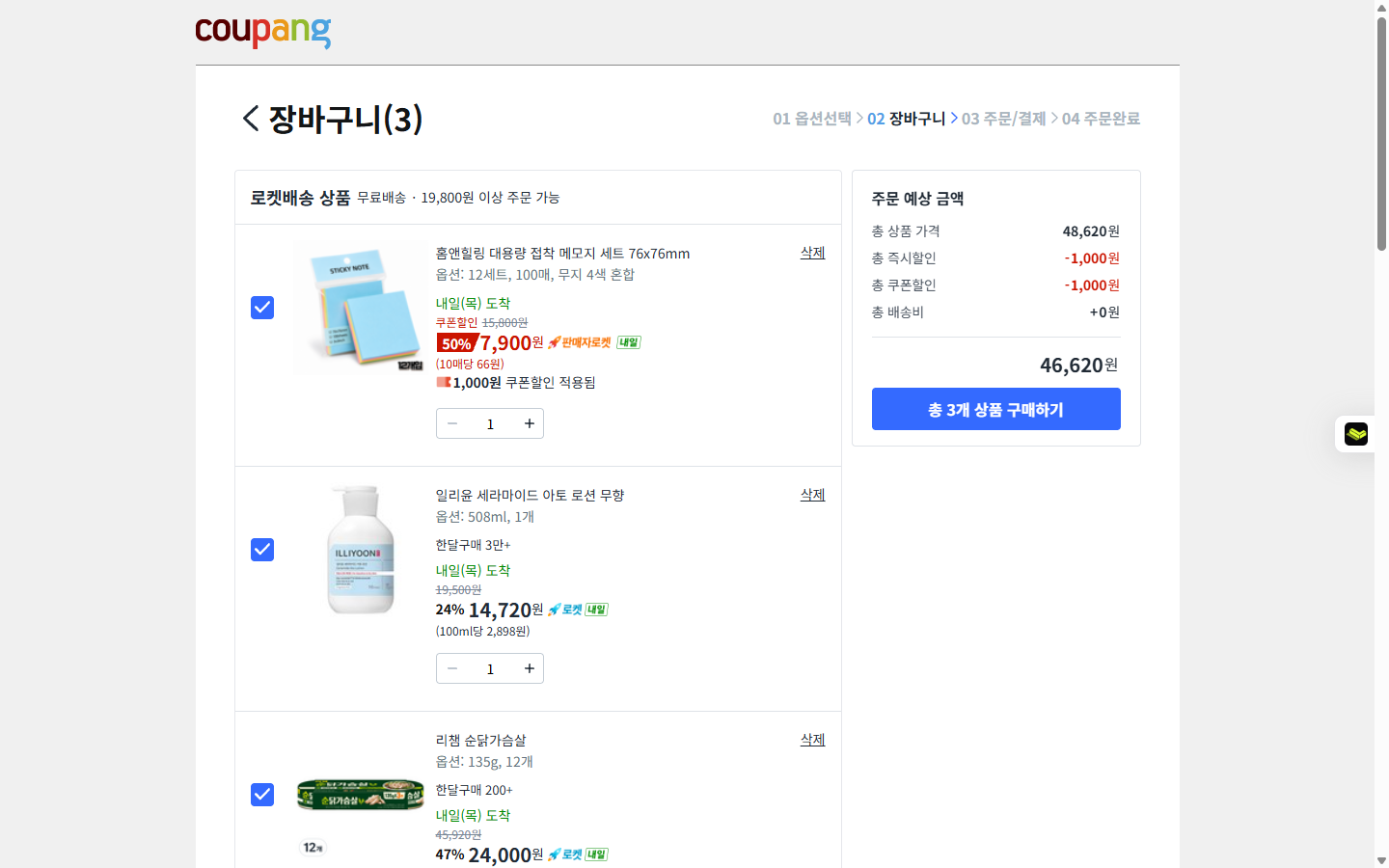Delete the 홈앤힐링 memo set from cart
Viewport: 1389px width, 868px height.
[x=812, y=253]
